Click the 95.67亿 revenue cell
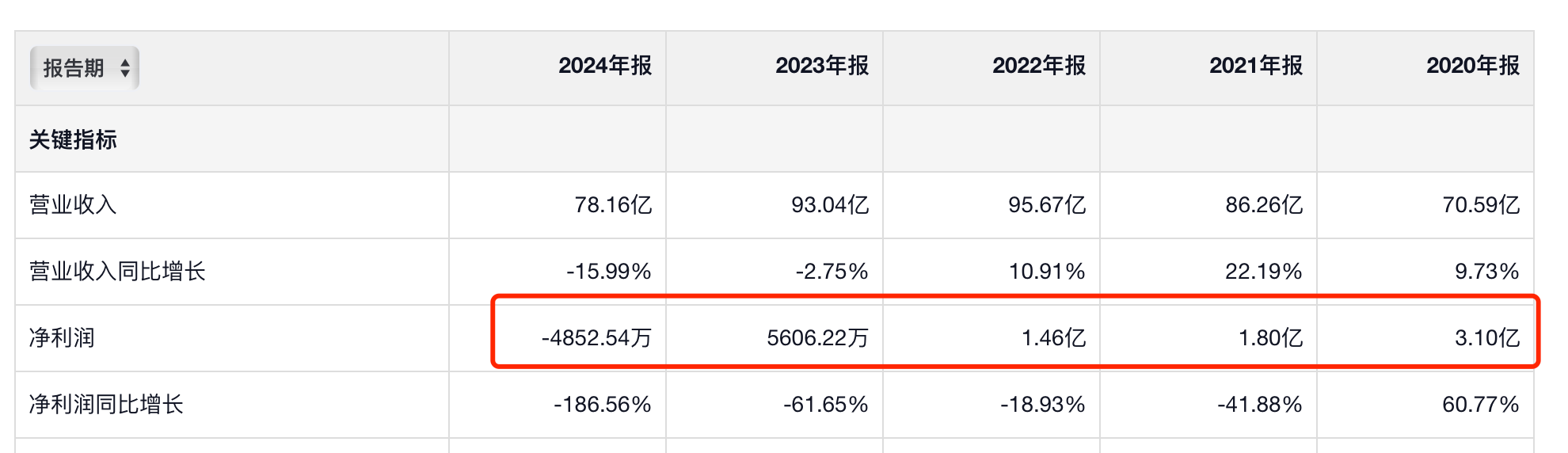 [x=1046, y=205]
